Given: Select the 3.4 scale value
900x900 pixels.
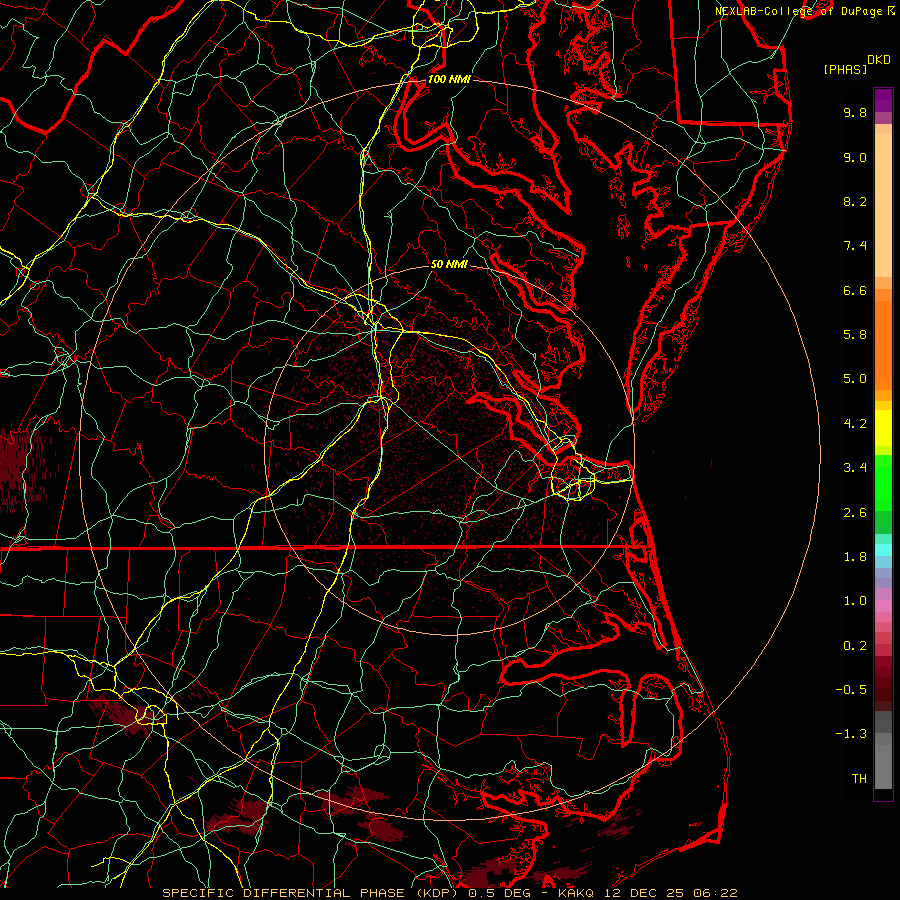Looking at the screenshot, I should tap(855, 468).
